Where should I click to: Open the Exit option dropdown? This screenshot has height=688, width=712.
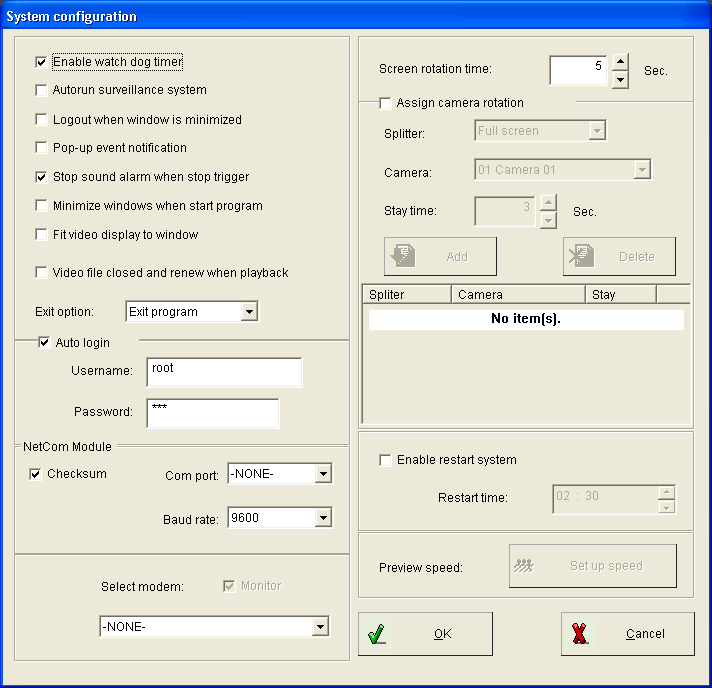point(249,312)
